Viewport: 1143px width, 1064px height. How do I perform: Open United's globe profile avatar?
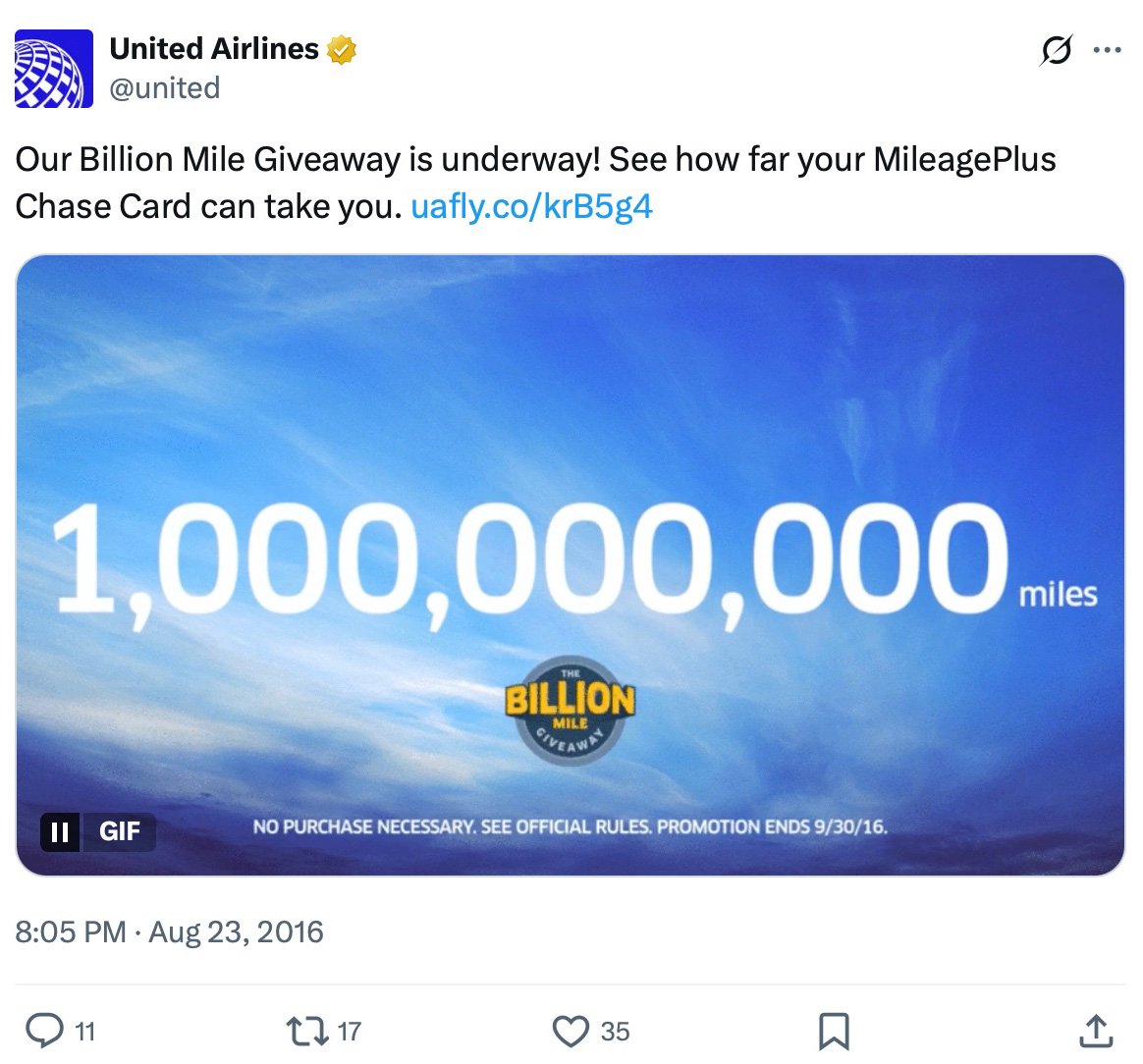click(x=52, y=65)
